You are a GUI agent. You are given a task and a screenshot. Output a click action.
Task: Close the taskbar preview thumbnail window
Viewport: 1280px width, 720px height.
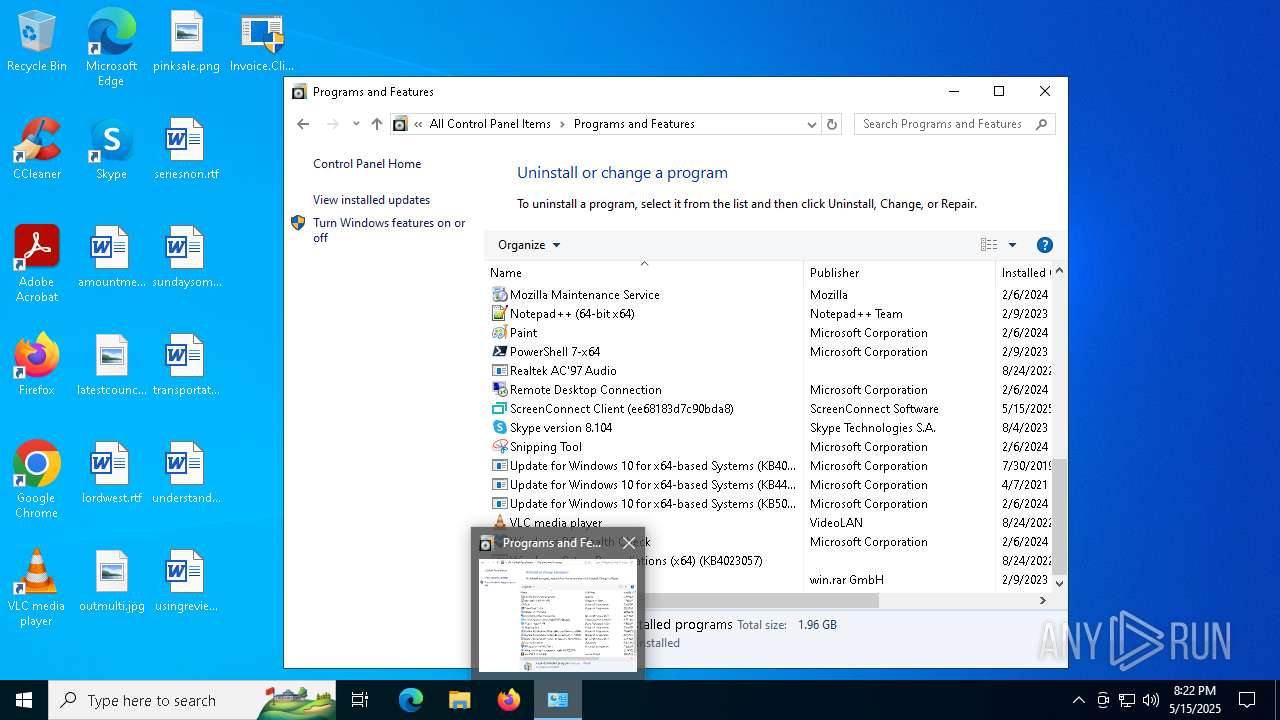click(628, 543)
